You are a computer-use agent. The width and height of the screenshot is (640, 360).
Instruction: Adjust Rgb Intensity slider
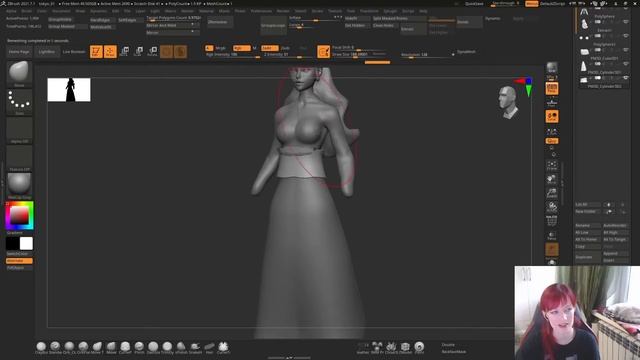(233, 55)
